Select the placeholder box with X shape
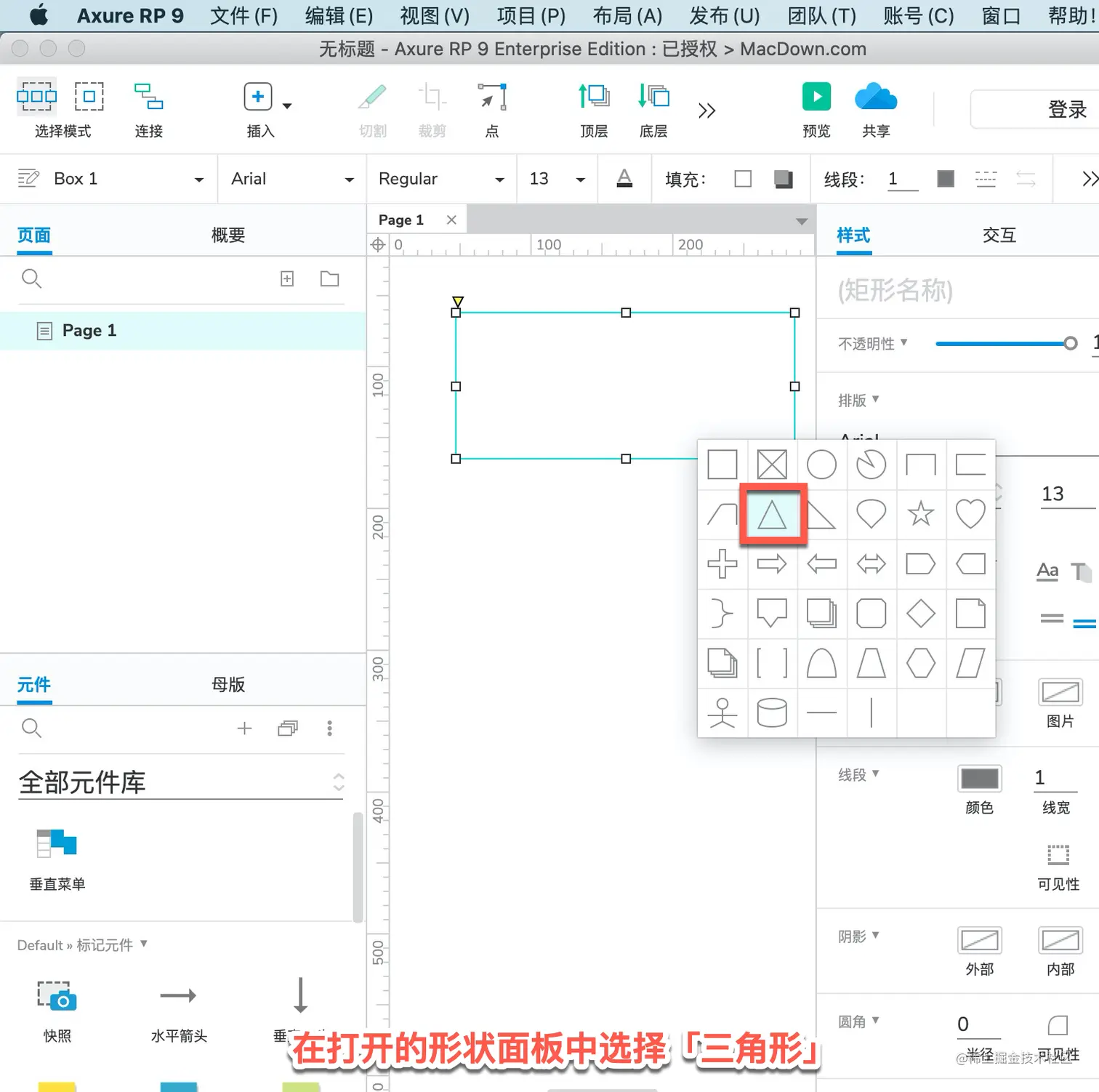 772,465
